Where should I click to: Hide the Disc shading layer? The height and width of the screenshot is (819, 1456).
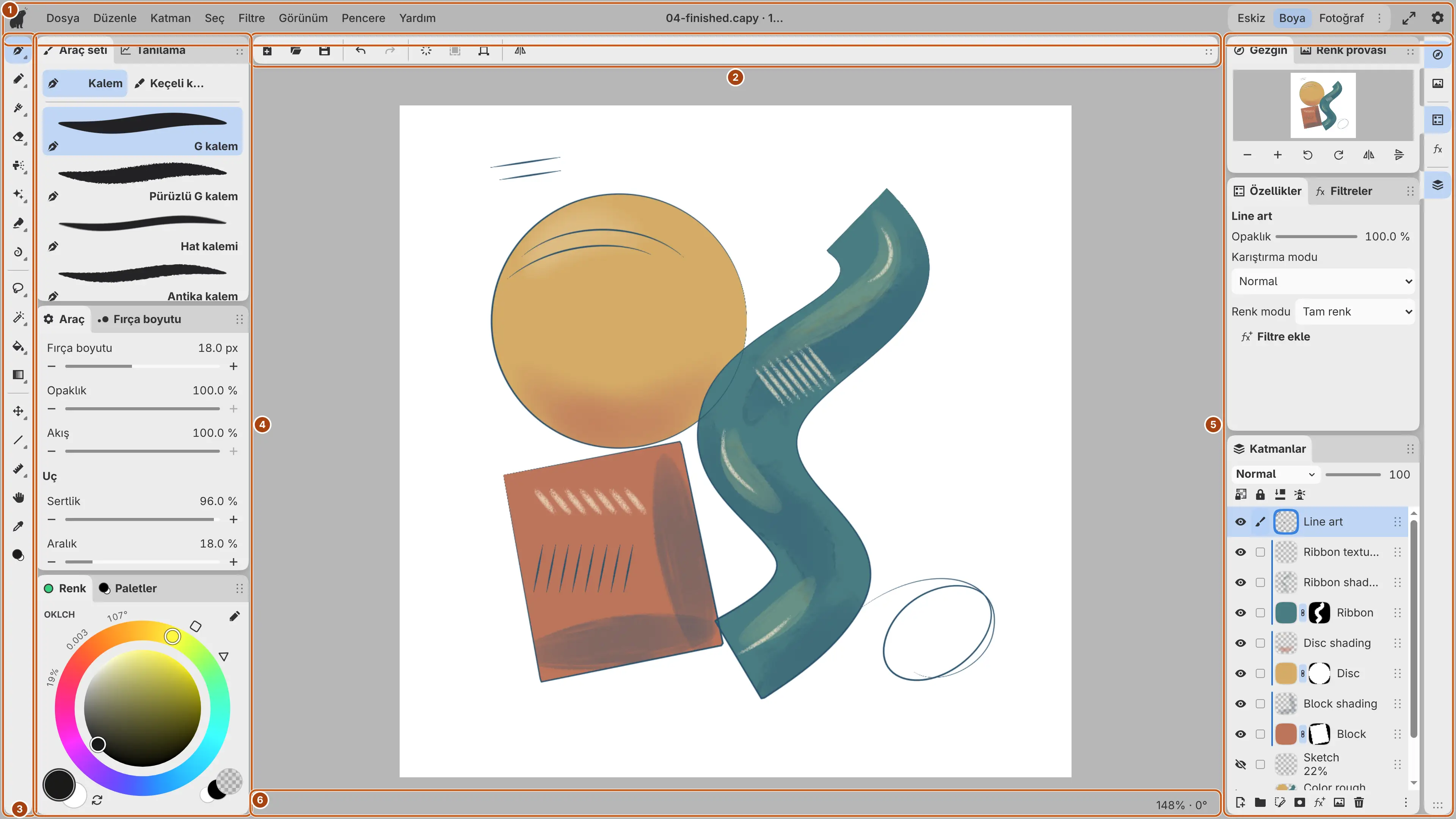(x=1240, y=643)
